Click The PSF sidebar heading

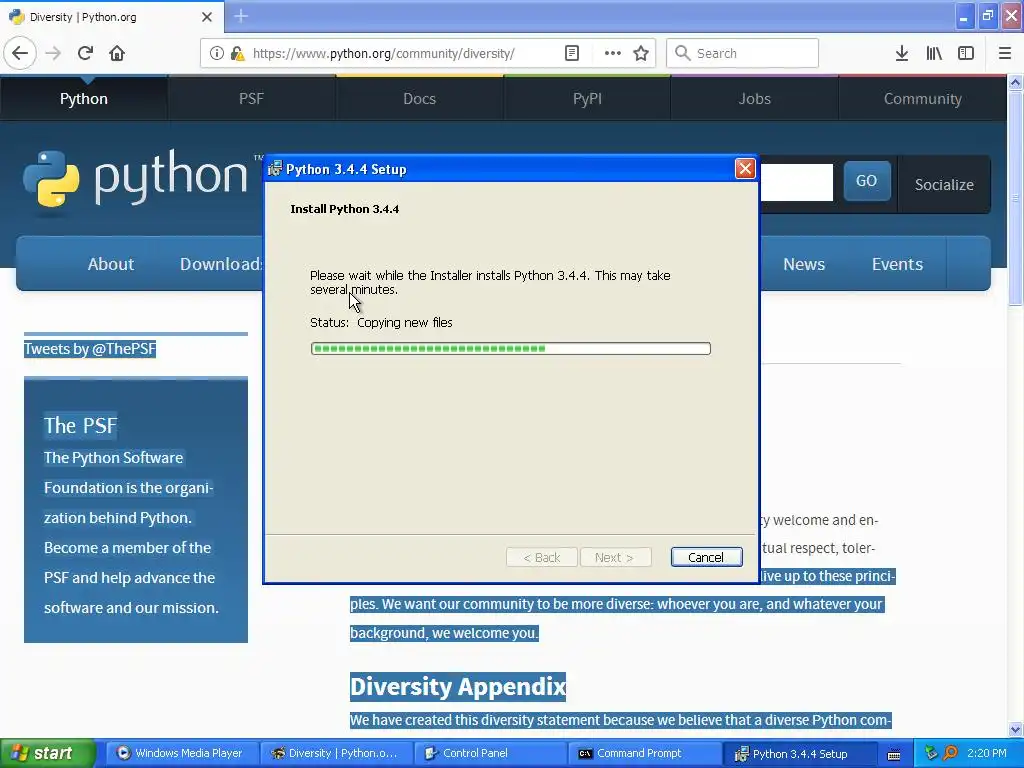click(x=80, y=426)
